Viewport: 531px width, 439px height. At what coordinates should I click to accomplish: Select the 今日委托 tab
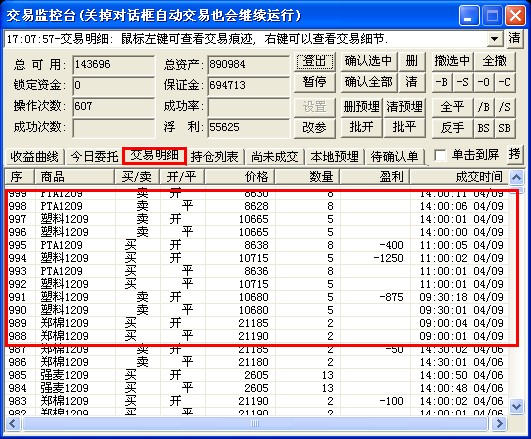click(94, 156)
